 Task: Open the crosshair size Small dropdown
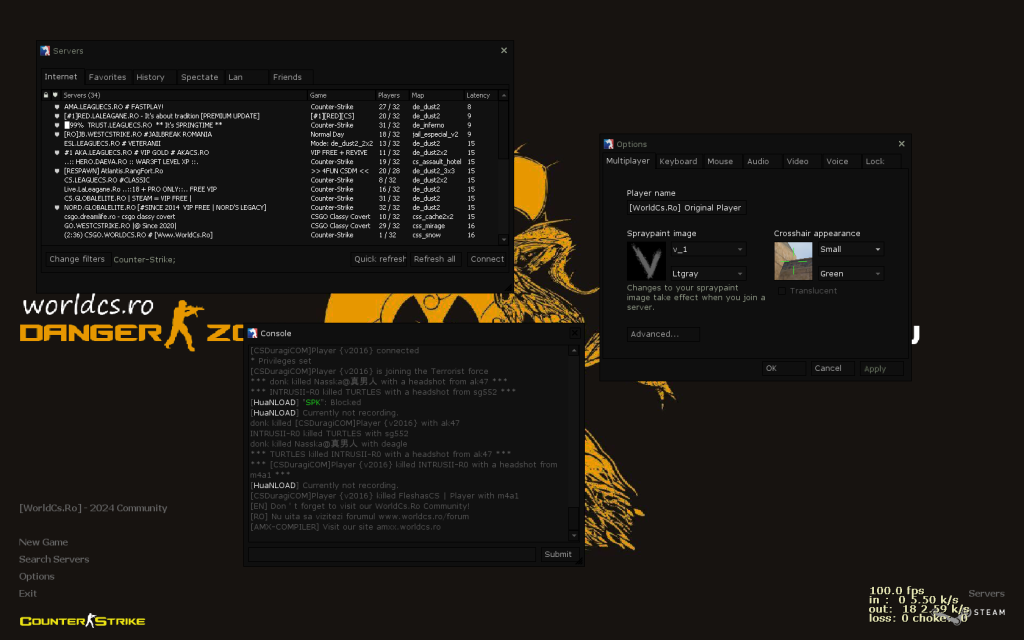tap(851, 249)
